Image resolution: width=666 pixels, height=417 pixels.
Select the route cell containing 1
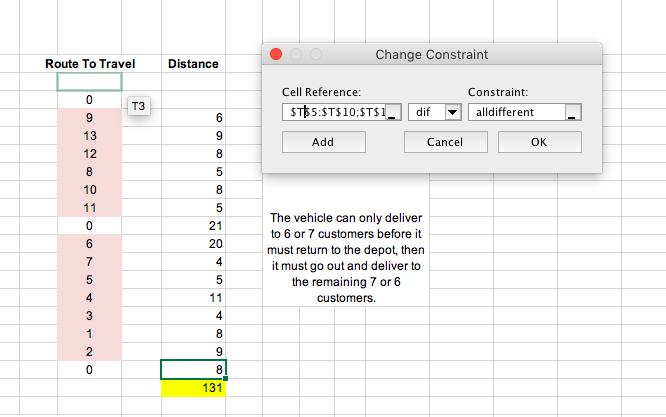click(90, 334)
